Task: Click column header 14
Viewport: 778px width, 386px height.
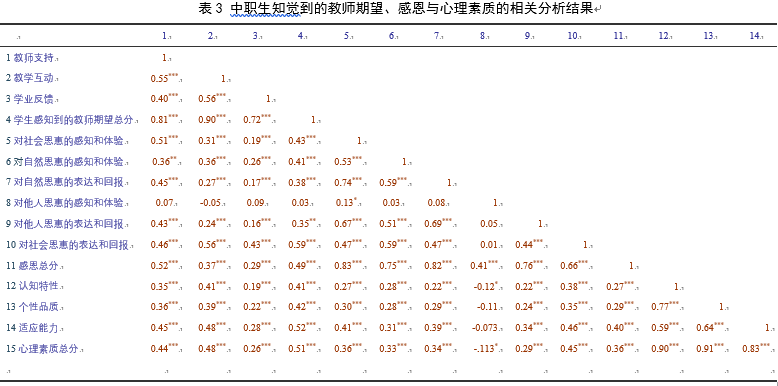Action: click(754, 36)
